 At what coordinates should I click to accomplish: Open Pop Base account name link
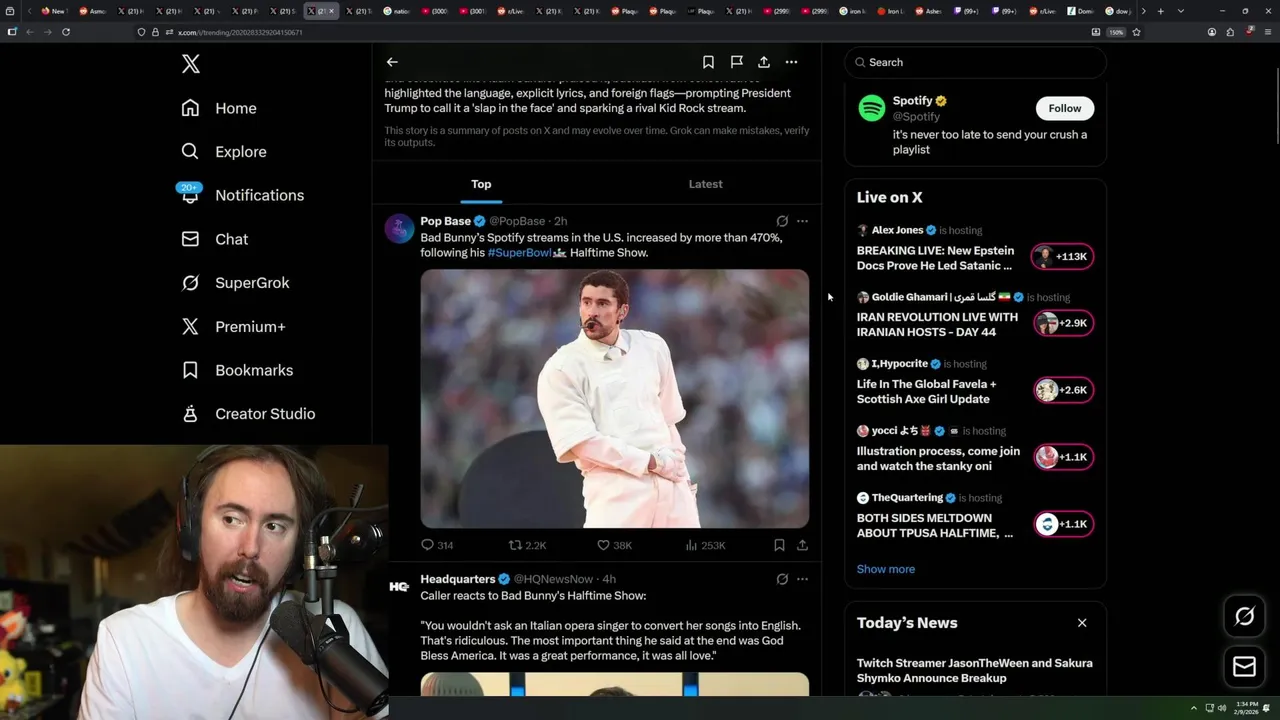[445, 221]
